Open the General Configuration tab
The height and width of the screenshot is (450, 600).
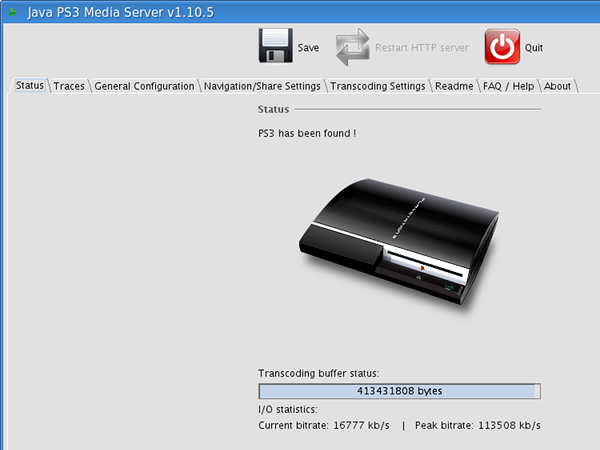(x=144, y=86)
